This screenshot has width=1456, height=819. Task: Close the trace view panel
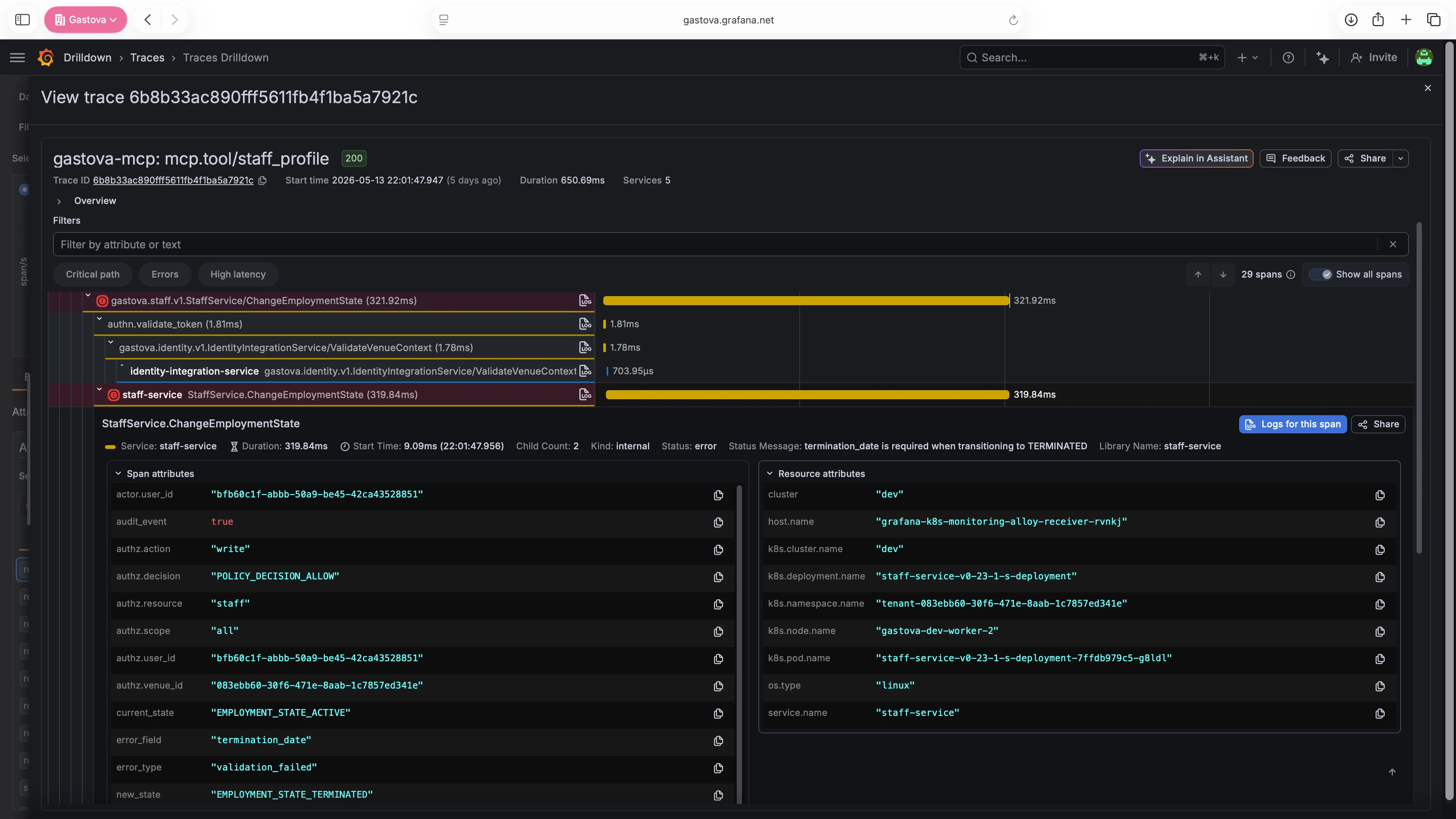tap(1428, 88)
